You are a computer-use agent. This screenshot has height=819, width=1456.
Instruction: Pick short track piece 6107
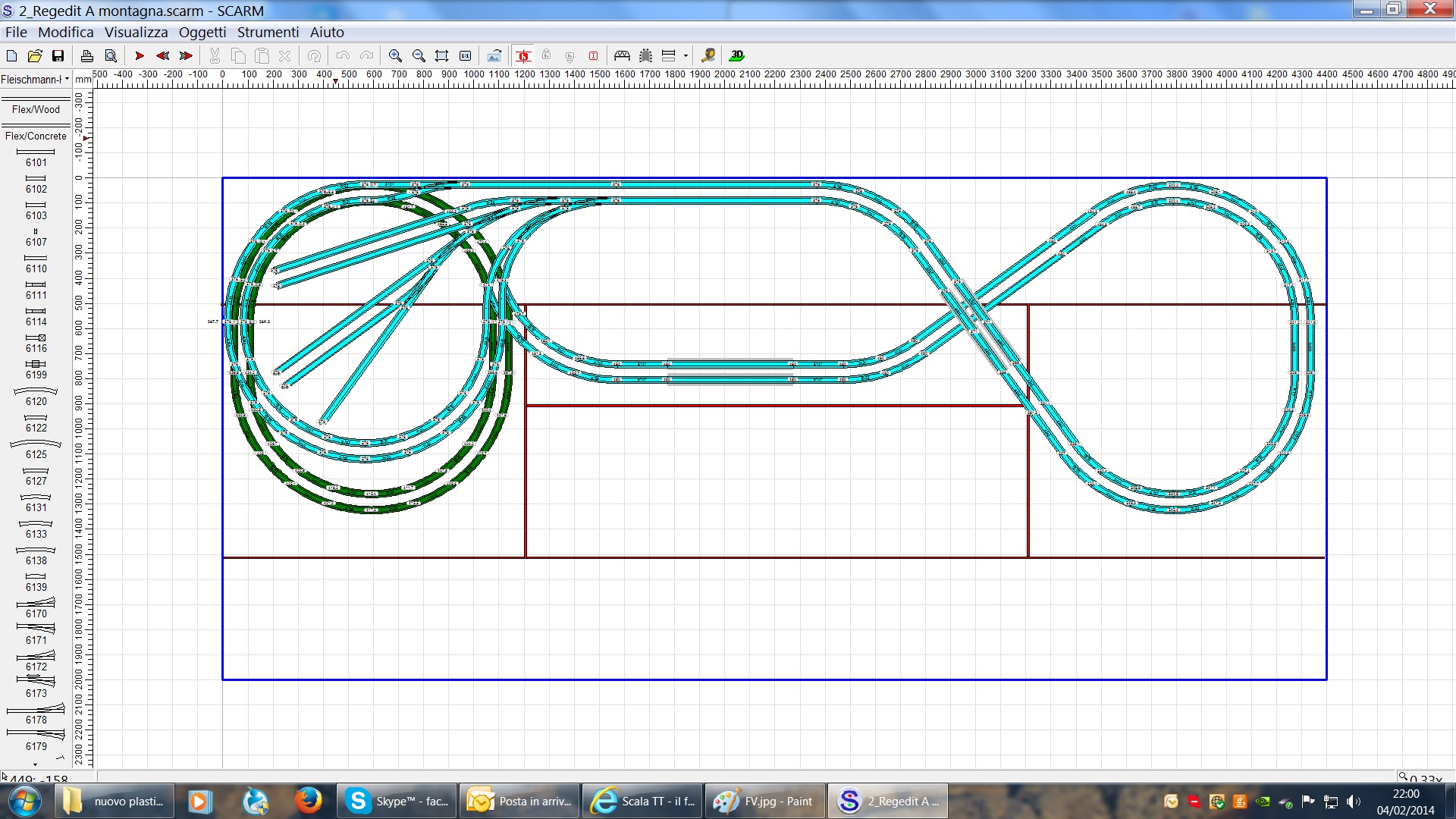[36, 237]
